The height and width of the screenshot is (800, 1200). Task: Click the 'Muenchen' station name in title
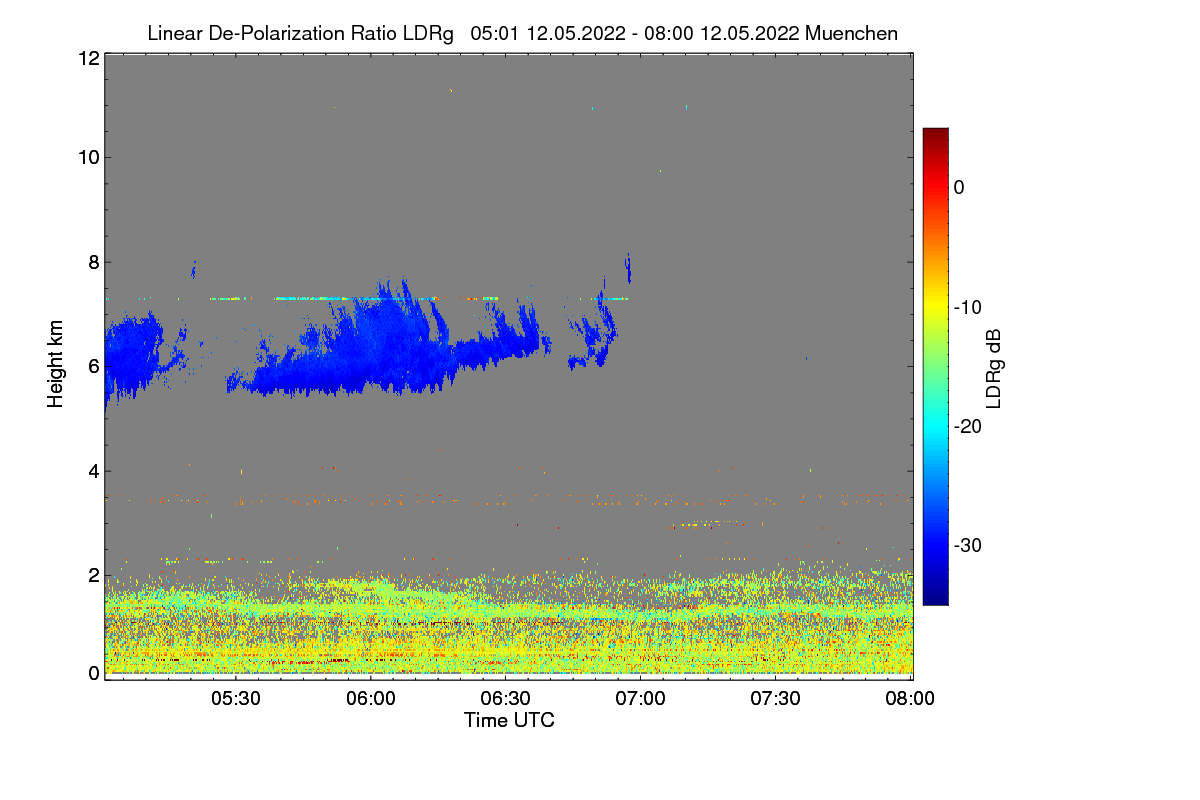tap(851, 33)
